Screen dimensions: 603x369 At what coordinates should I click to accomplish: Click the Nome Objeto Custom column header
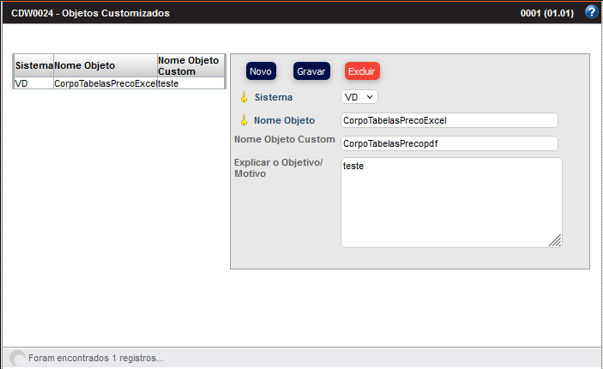(191, 66)
